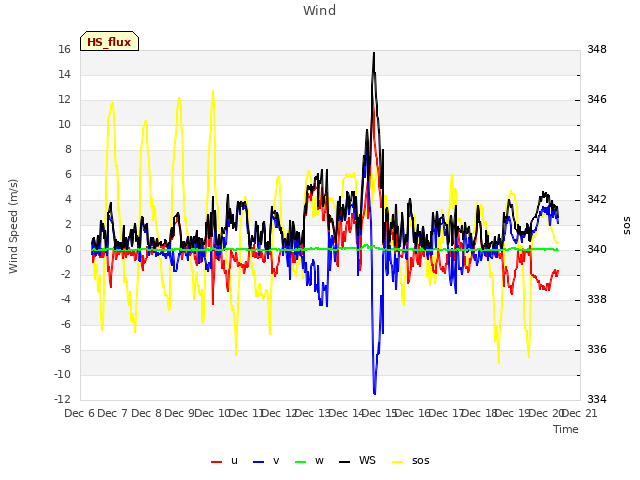Click the red u legend color marker
640x480 pixels.
pos(216,462)
